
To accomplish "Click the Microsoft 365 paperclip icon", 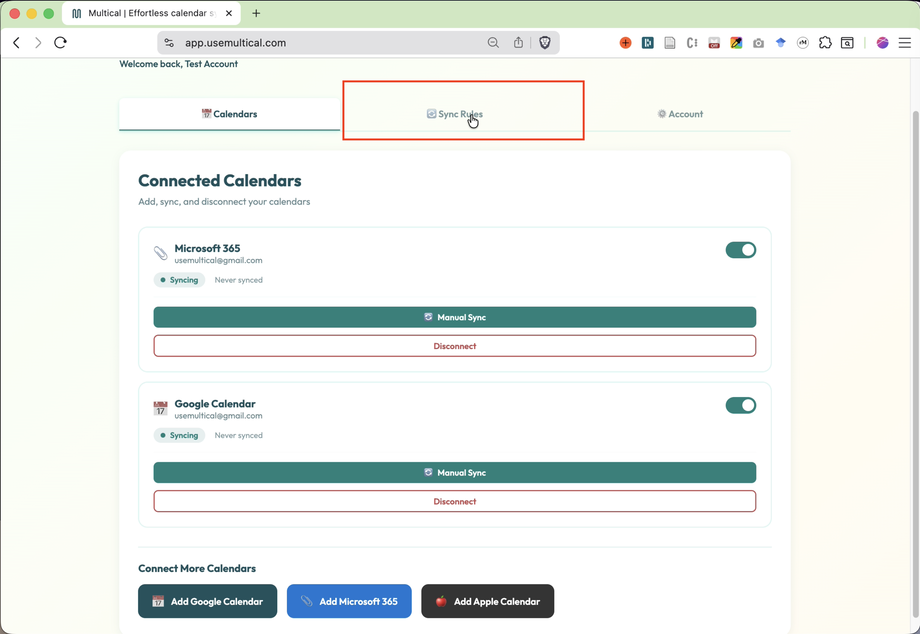I will click(x=160, y=253).
